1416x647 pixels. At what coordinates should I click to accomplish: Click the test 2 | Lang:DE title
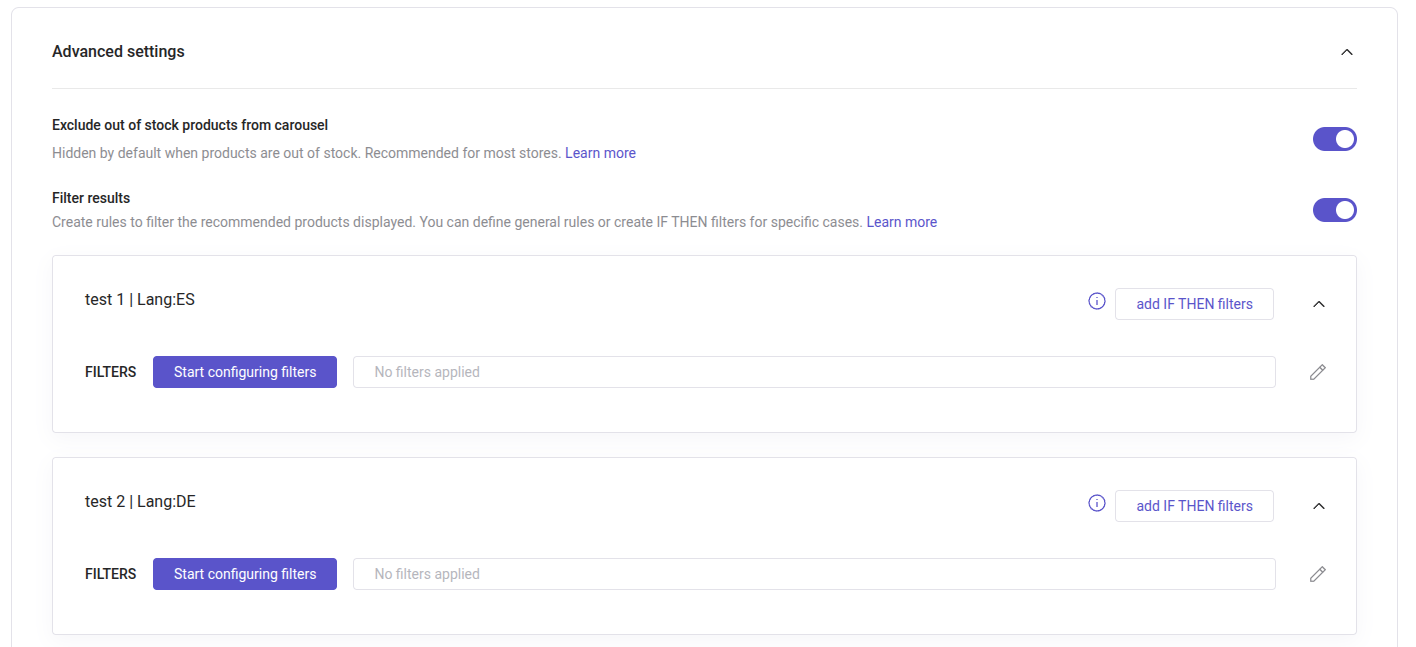(140, 501)
